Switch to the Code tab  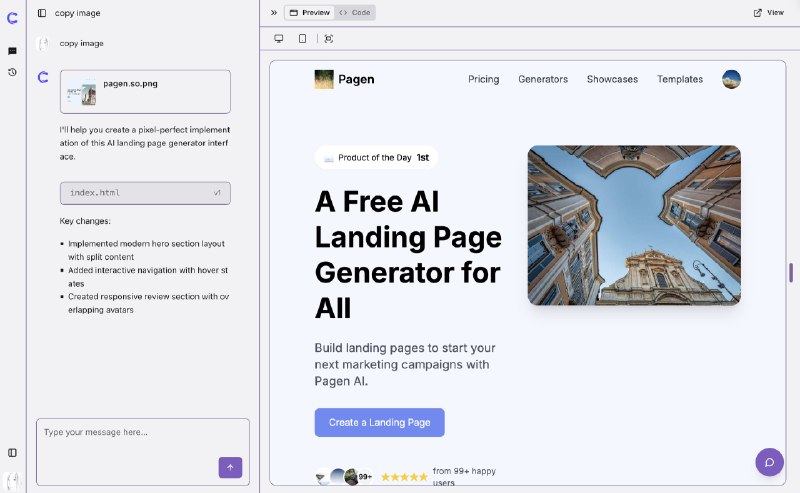(355, 13)
